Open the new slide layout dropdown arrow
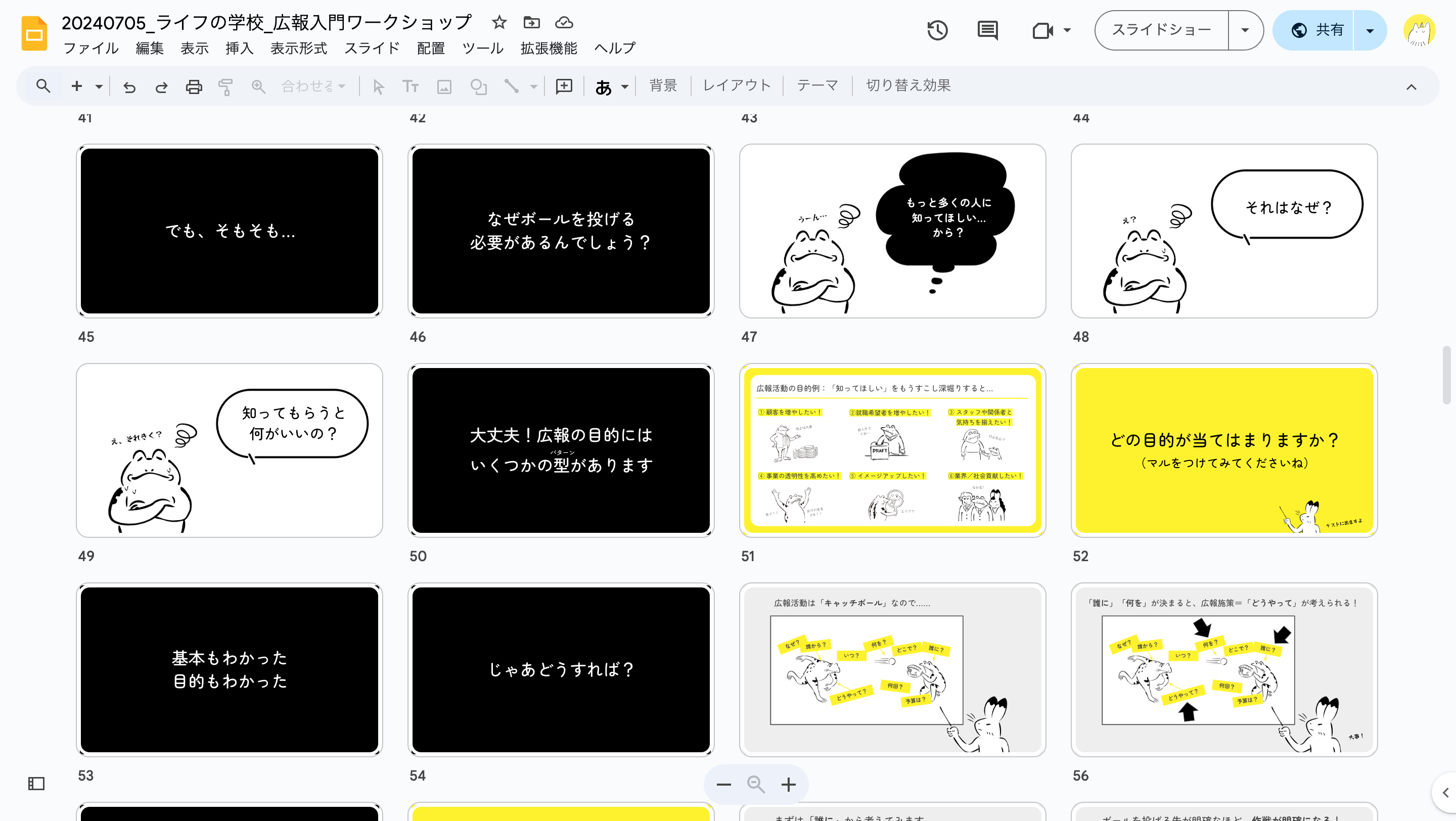1456x821 pixels. [x=99, y=86]
